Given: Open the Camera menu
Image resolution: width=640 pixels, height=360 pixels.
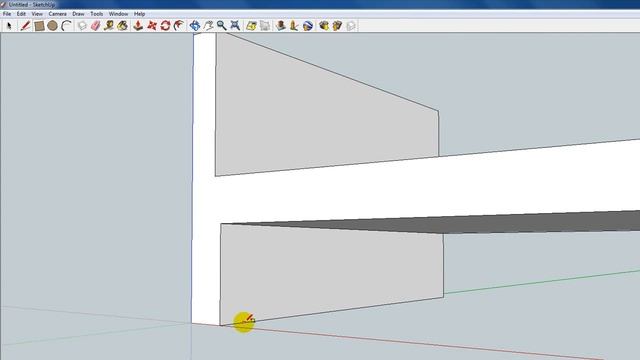Looking at the screenshot, I should tap(58, 14).
